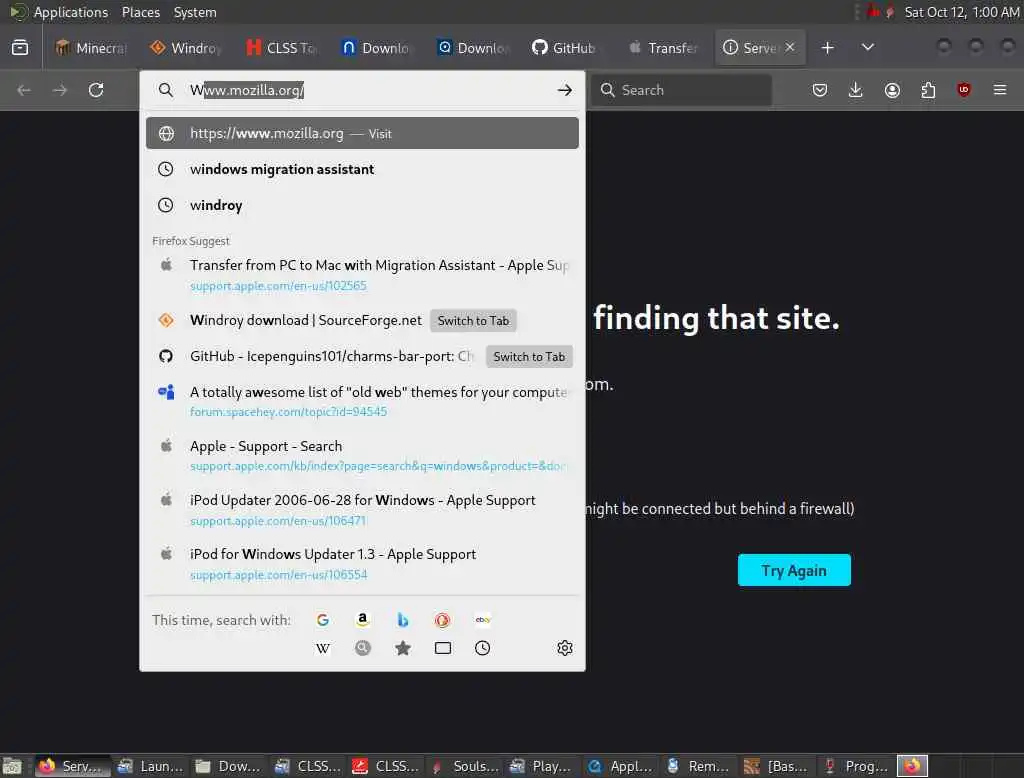The height and width of the screenshot is (778, 1024).
Task: Open the Firefox account icon
Action: tap(892, 90)
